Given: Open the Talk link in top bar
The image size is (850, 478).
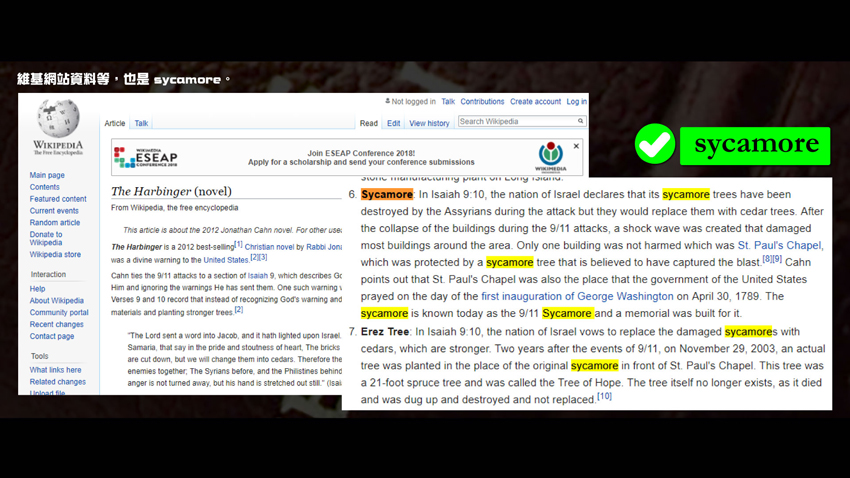Looking at the screenshot, I should (448, 101).
